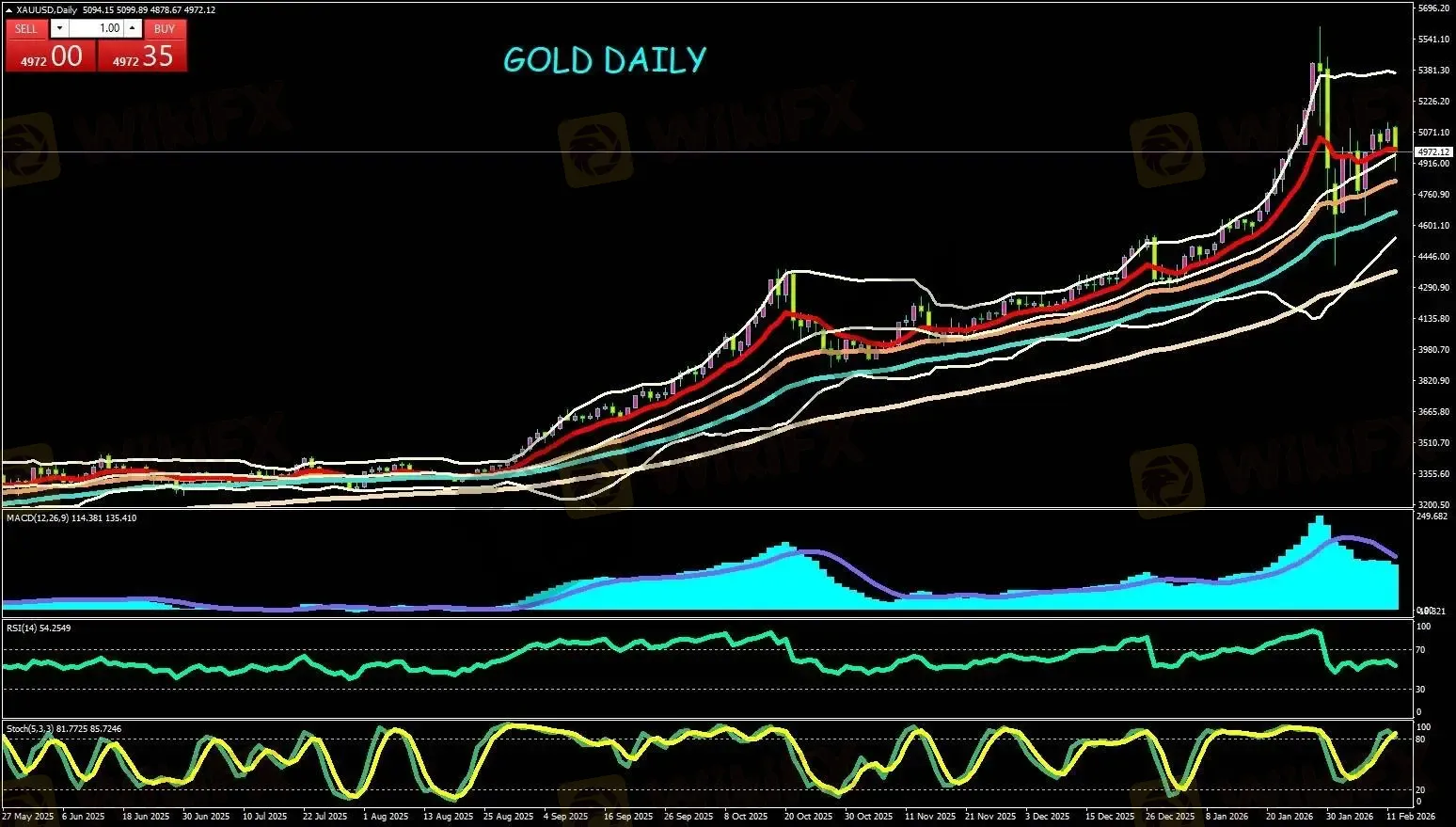Screen dimensions: 1456x827
Task: Click the 5226.20 price scale label
Action: coord(1433,102)
